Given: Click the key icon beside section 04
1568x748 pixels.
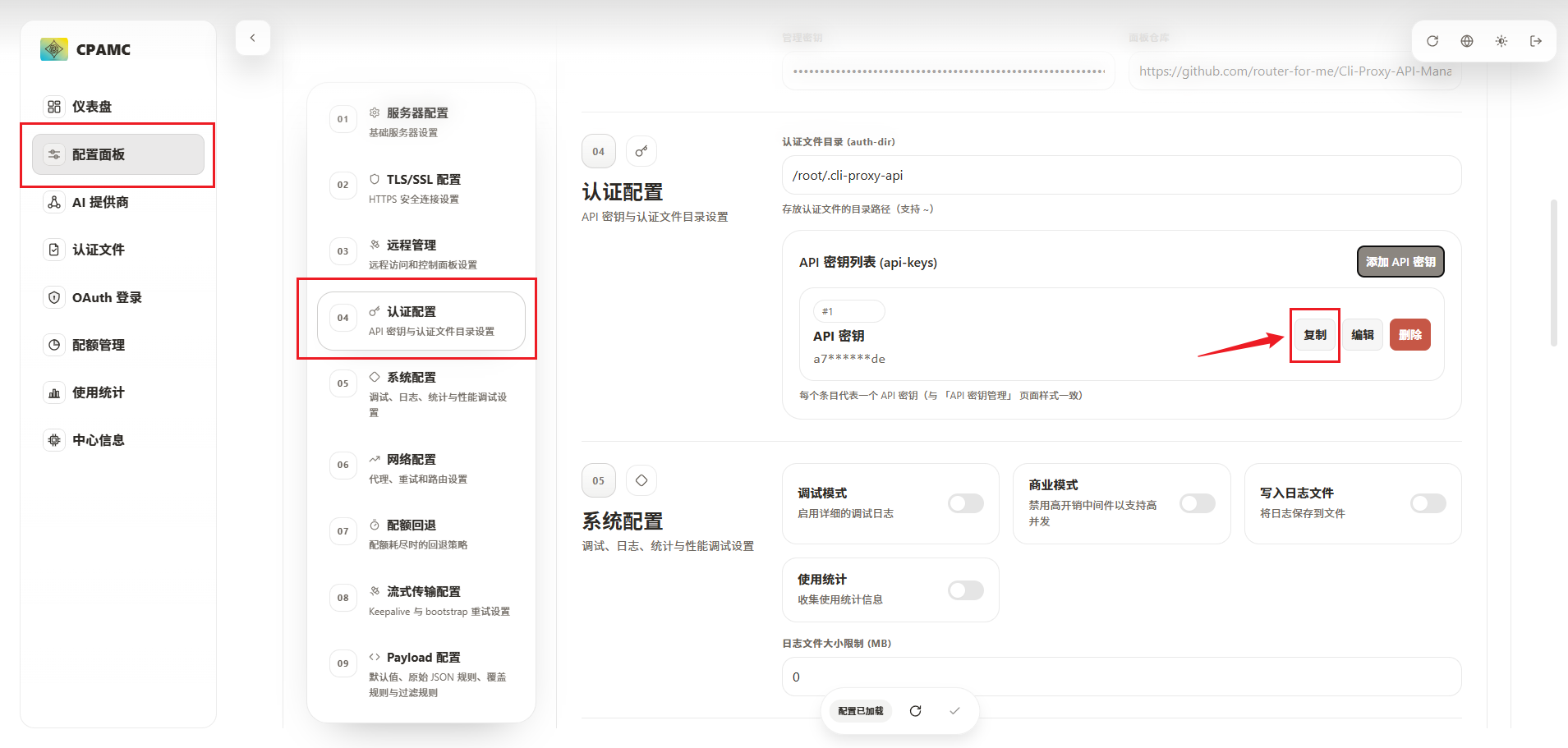Looking at the screenshot, I should 641,151.
